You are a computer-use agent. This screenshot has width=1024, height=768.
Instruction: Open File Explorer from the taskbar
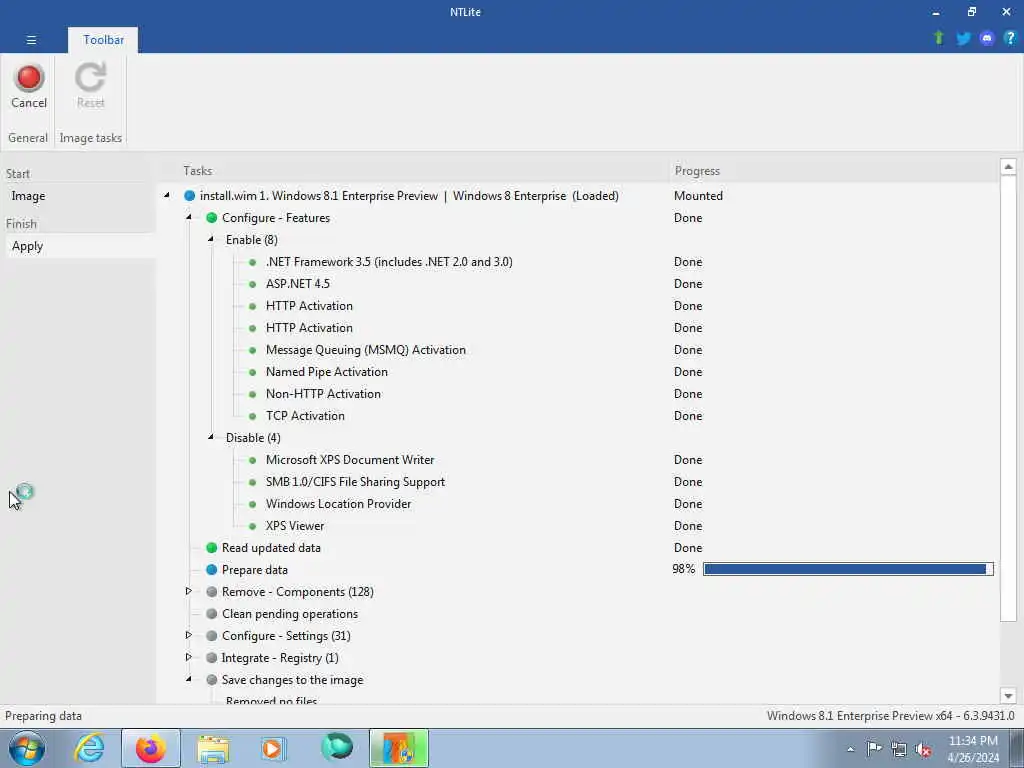pyautogui.click(x=213, y=748)
